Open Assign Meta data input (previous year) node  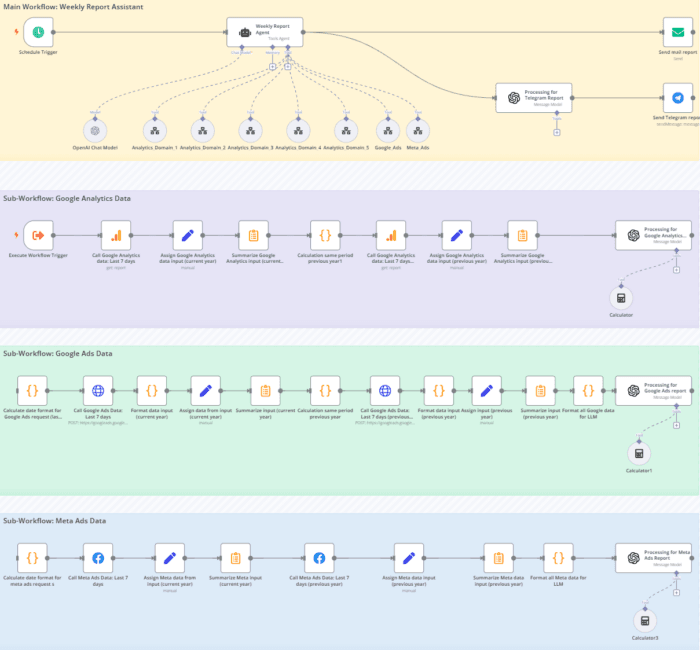409,558
